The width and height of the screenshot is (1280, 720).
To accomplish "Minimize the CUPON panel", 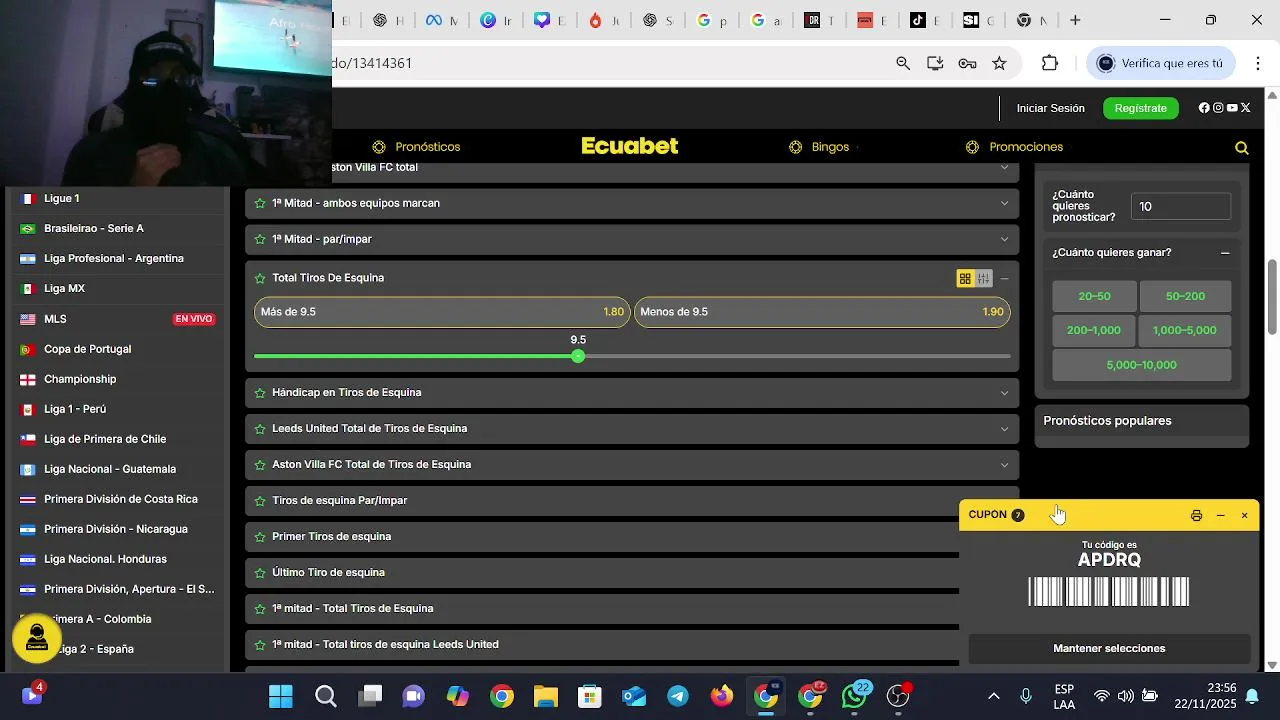I will click(1221, 516).
